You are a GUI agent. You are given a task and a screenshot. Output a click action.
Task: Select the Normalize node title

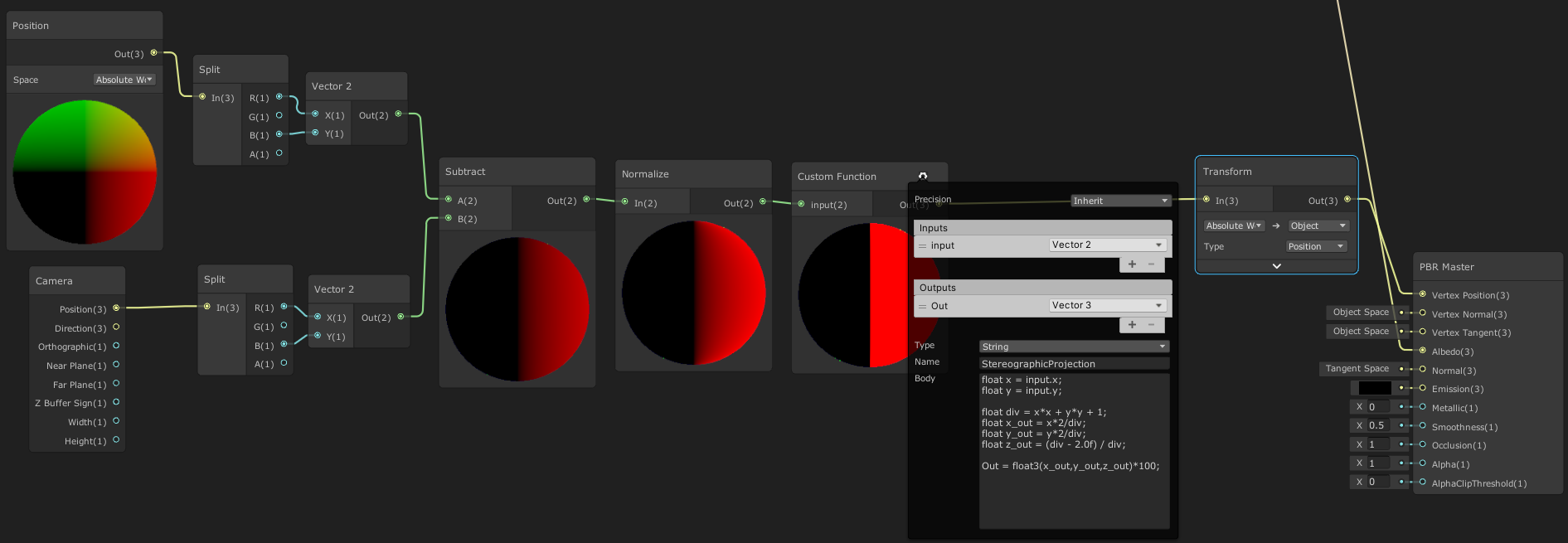645,174
